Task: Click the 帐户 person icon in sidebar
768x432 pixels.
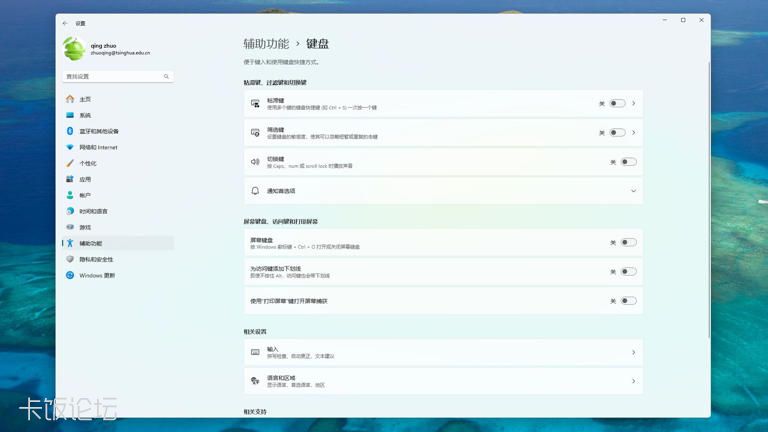Action: coord(70,195)
